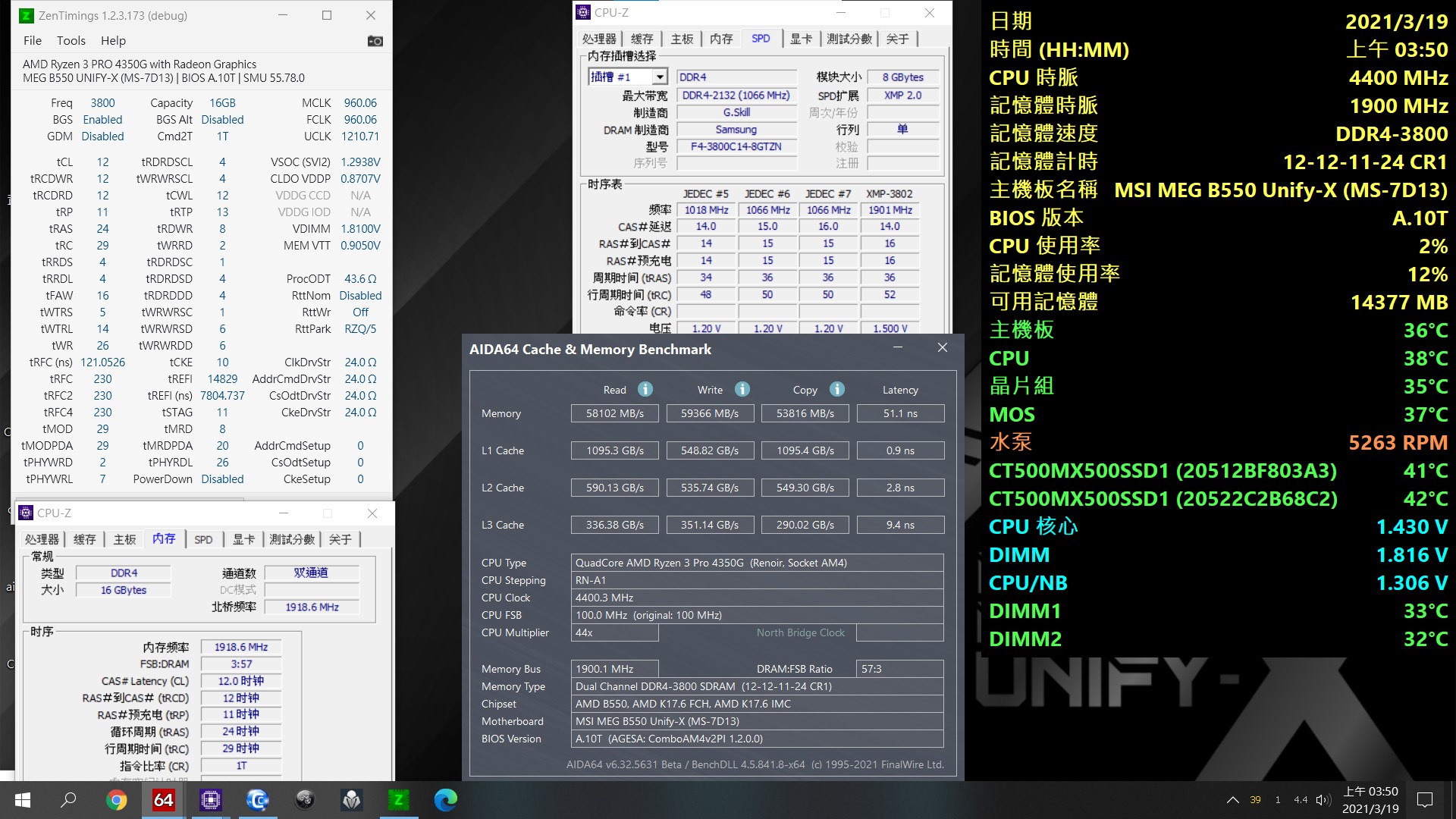Click L3 Cache Copy 290.02 GB/s field

[805, 525]
